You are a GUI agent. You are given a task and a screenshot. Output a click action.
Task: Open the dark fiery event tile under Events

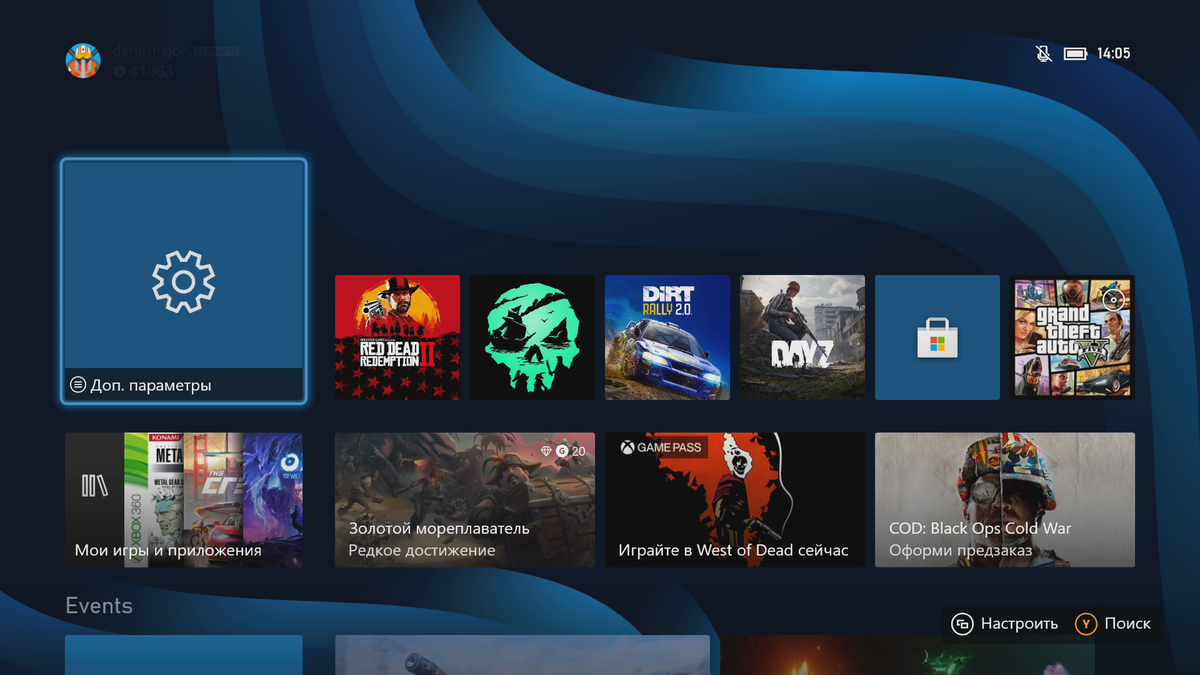point(907,655)
